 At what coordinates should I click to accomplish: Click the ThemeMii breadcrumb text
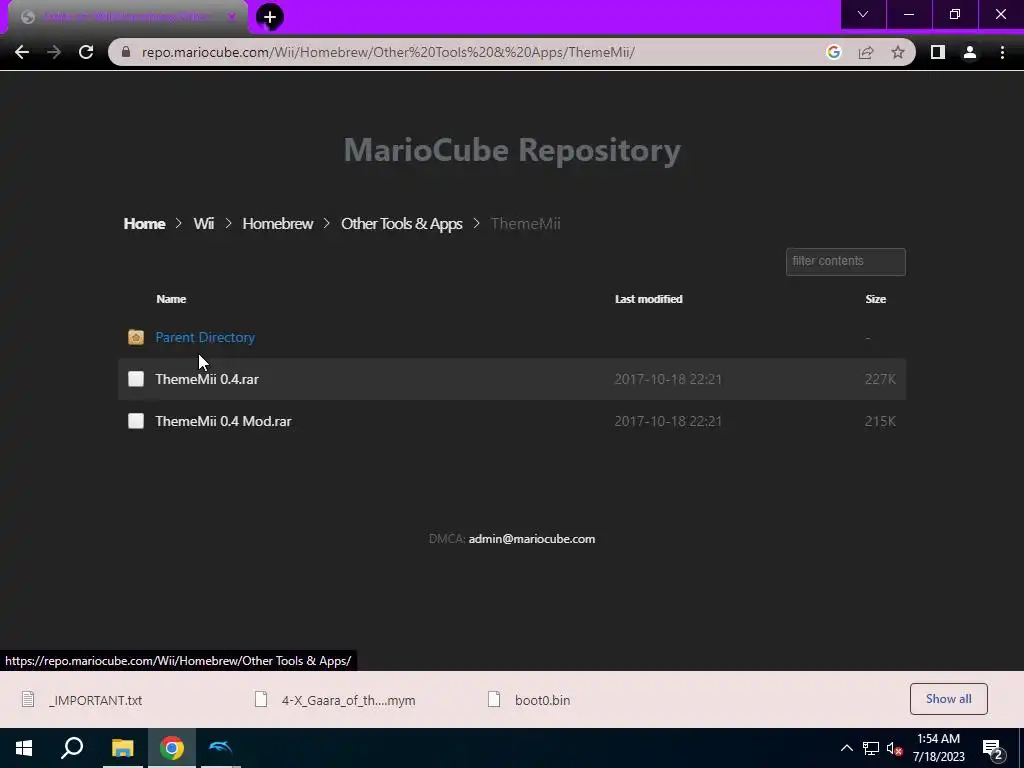pyautogui.click(x=526, y=223)
